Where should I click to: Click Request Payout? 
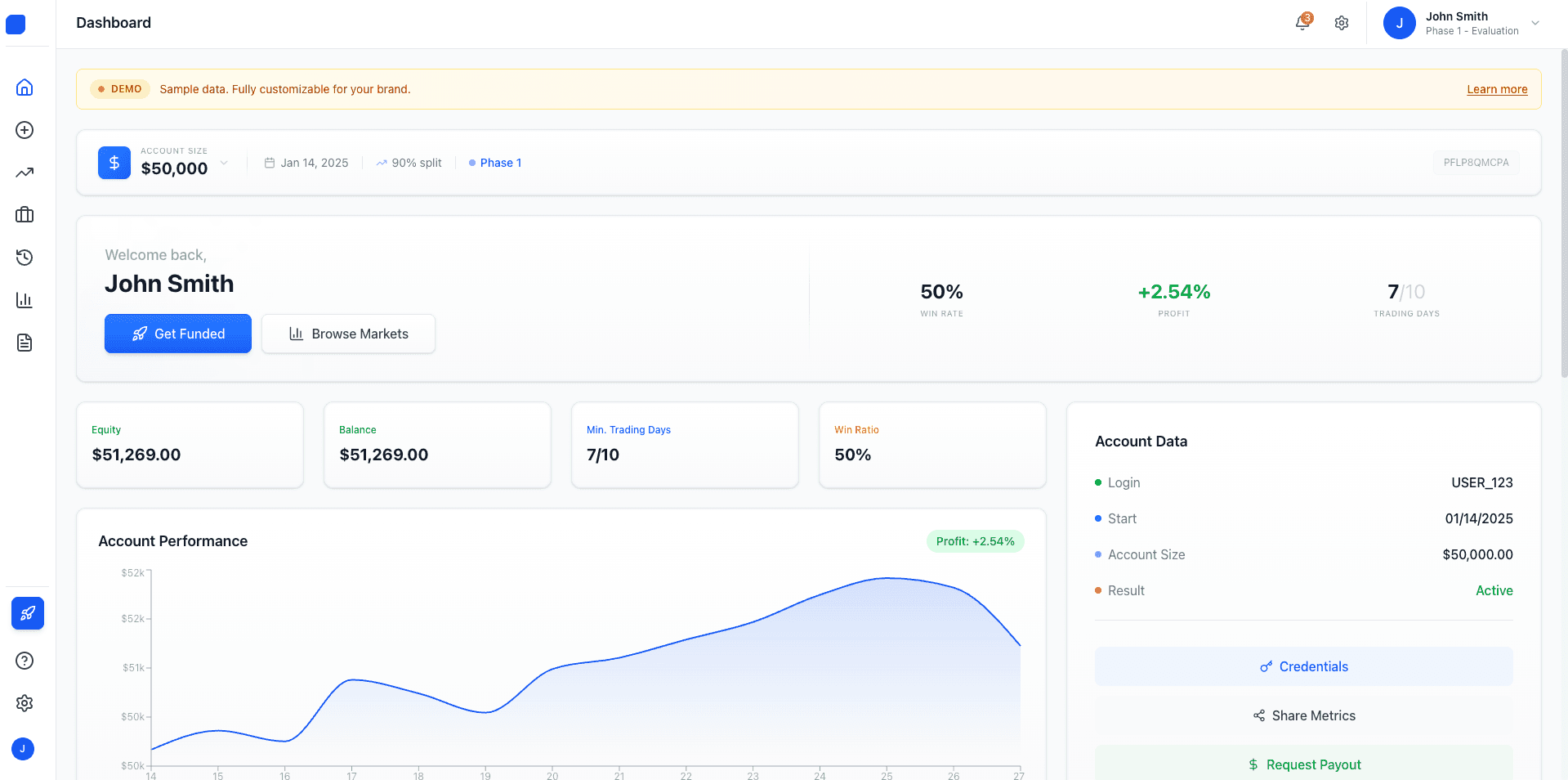1303,764
